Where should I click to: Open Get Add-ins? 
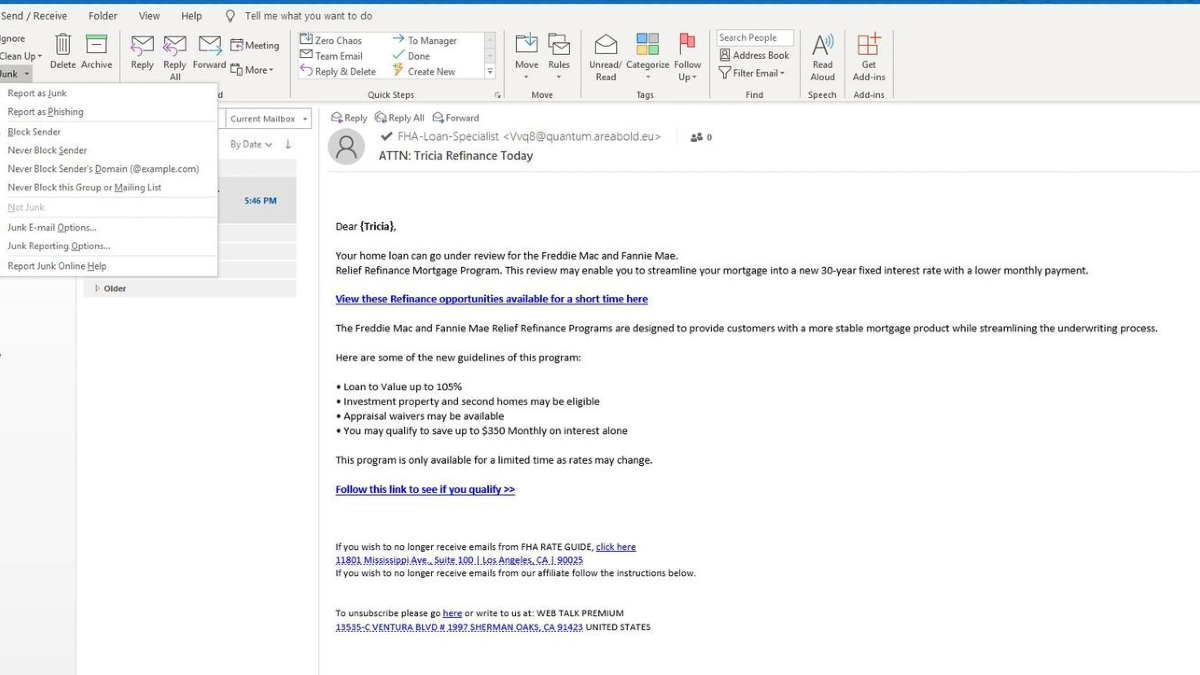pyautogui.click(x=868, y=54)
